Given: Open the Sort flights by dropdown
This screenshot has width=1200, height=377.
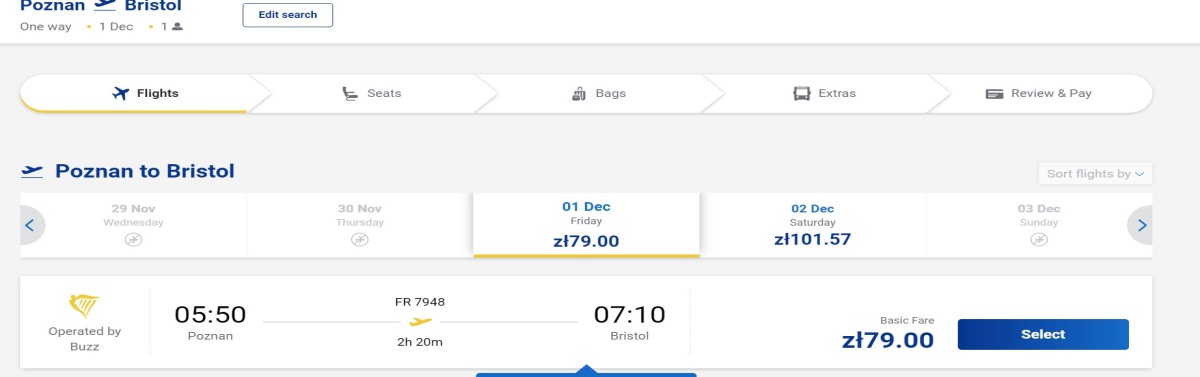Looking at the screenshot, I should point(1095,173).
